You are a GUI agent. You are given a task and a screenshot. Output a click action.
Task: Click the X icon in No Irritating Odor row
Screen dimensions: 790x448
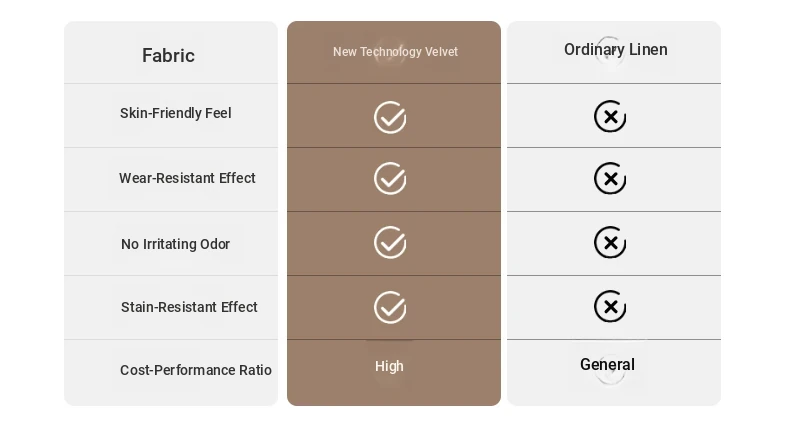coord(610,242)
